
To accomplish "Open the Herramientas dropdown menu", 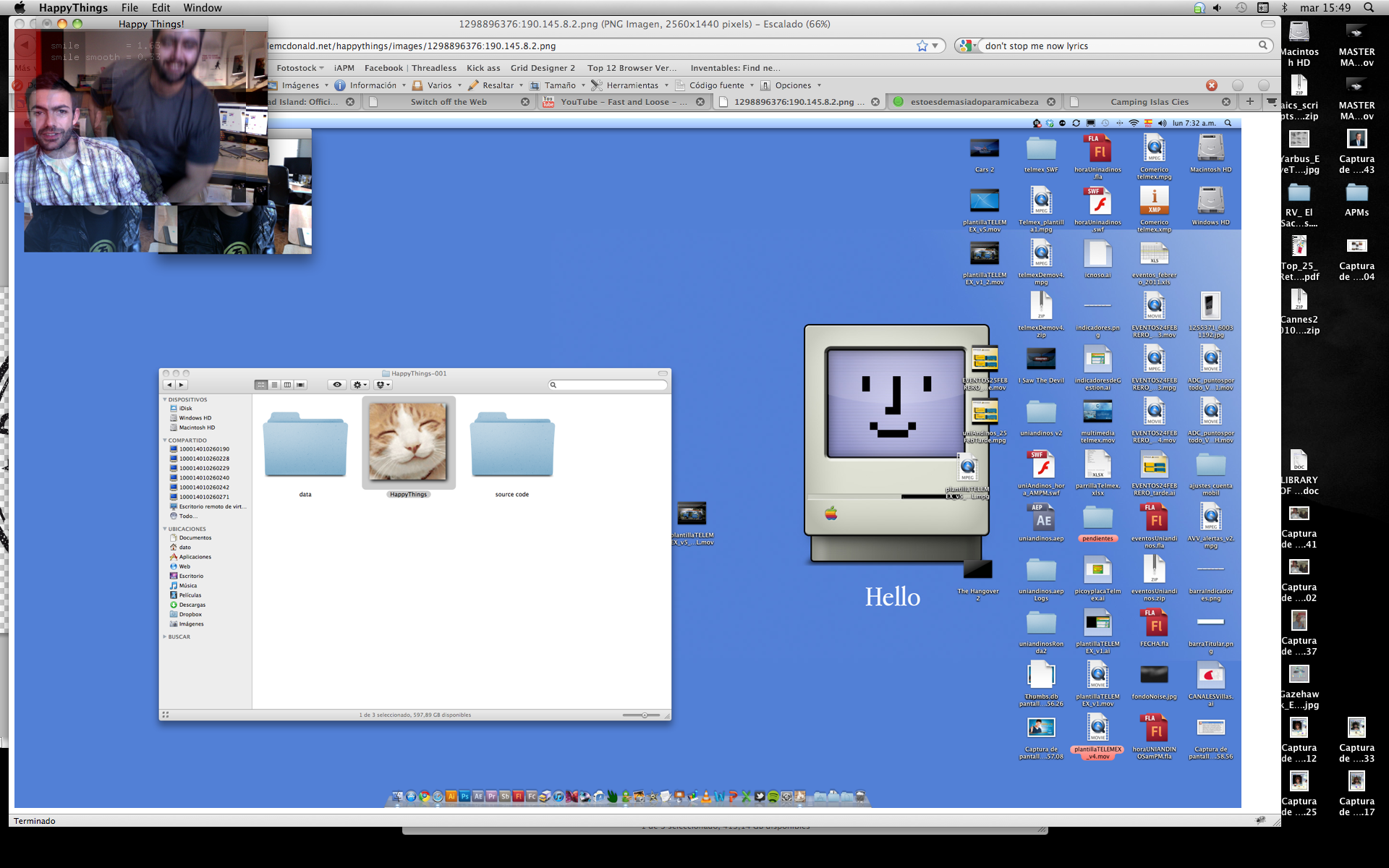I will click(631, 85).
